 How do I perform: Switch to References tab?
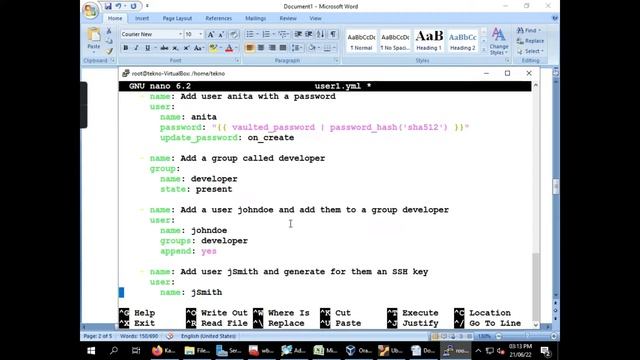218,18
